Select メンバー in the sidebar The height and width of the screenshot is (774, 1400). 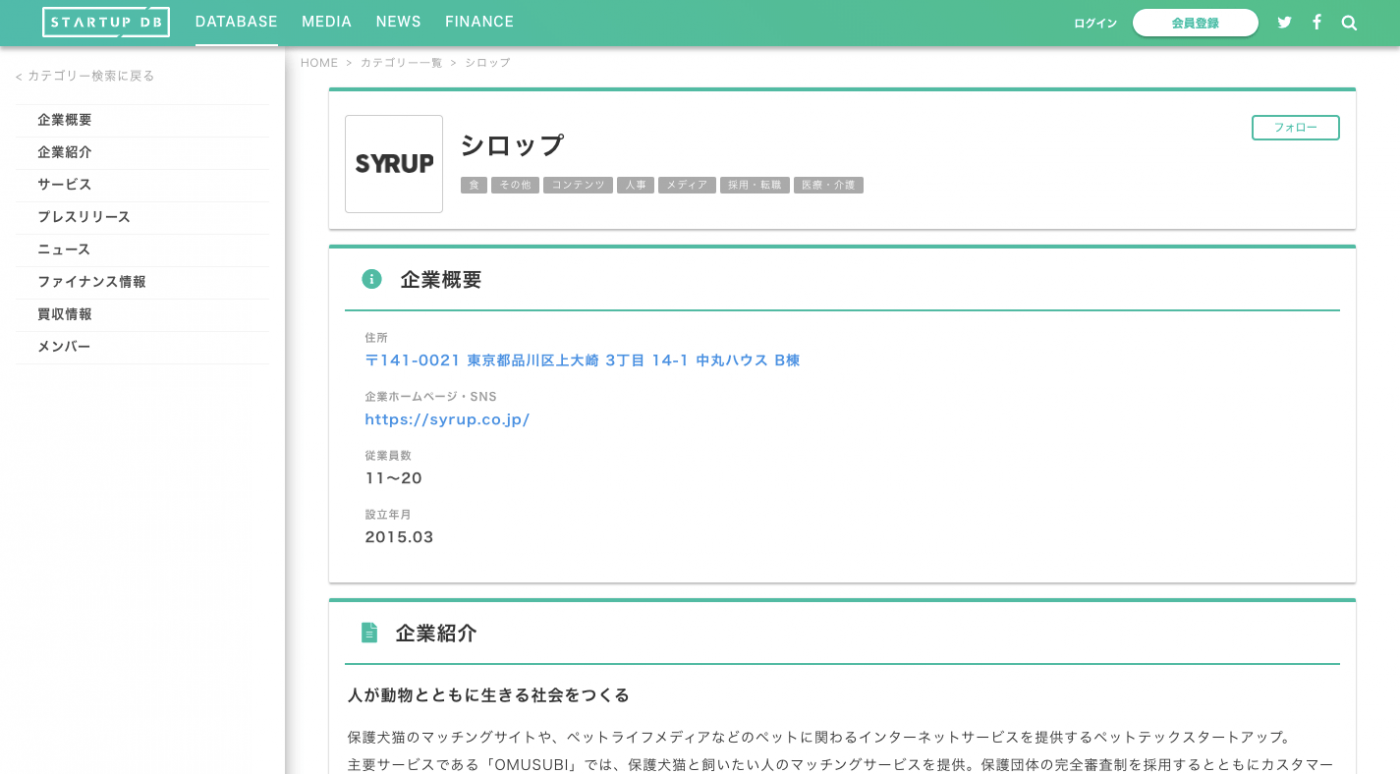142,347
